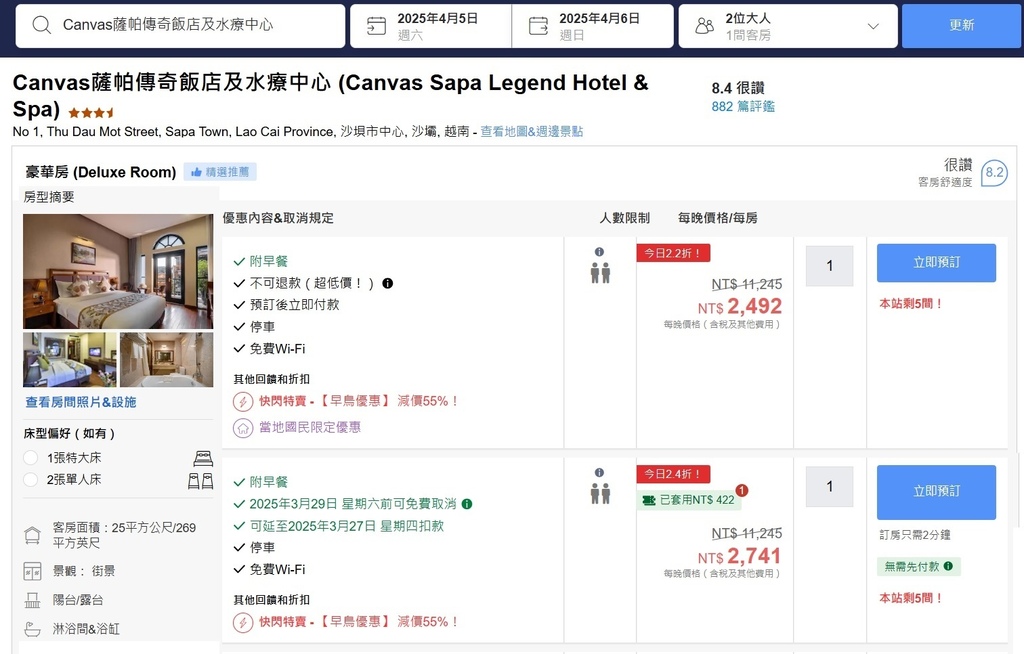Click the 無需先付款 badge text
Image resolution: width=1024 pixels, height=654 pixels.
[912, 566]
